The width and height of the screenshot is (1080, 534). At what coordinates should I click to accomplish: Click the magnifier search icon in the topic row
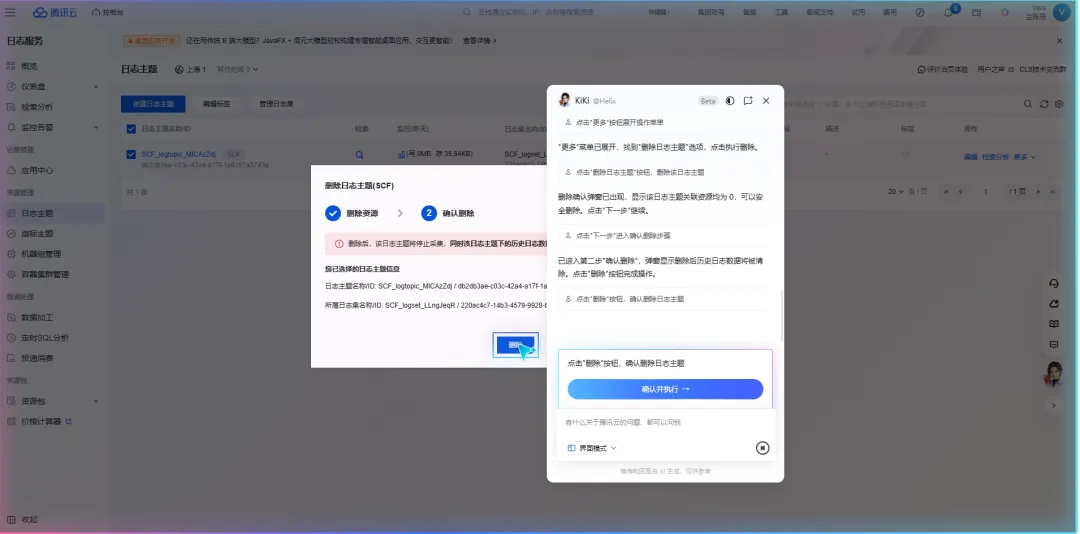[360, 154]
